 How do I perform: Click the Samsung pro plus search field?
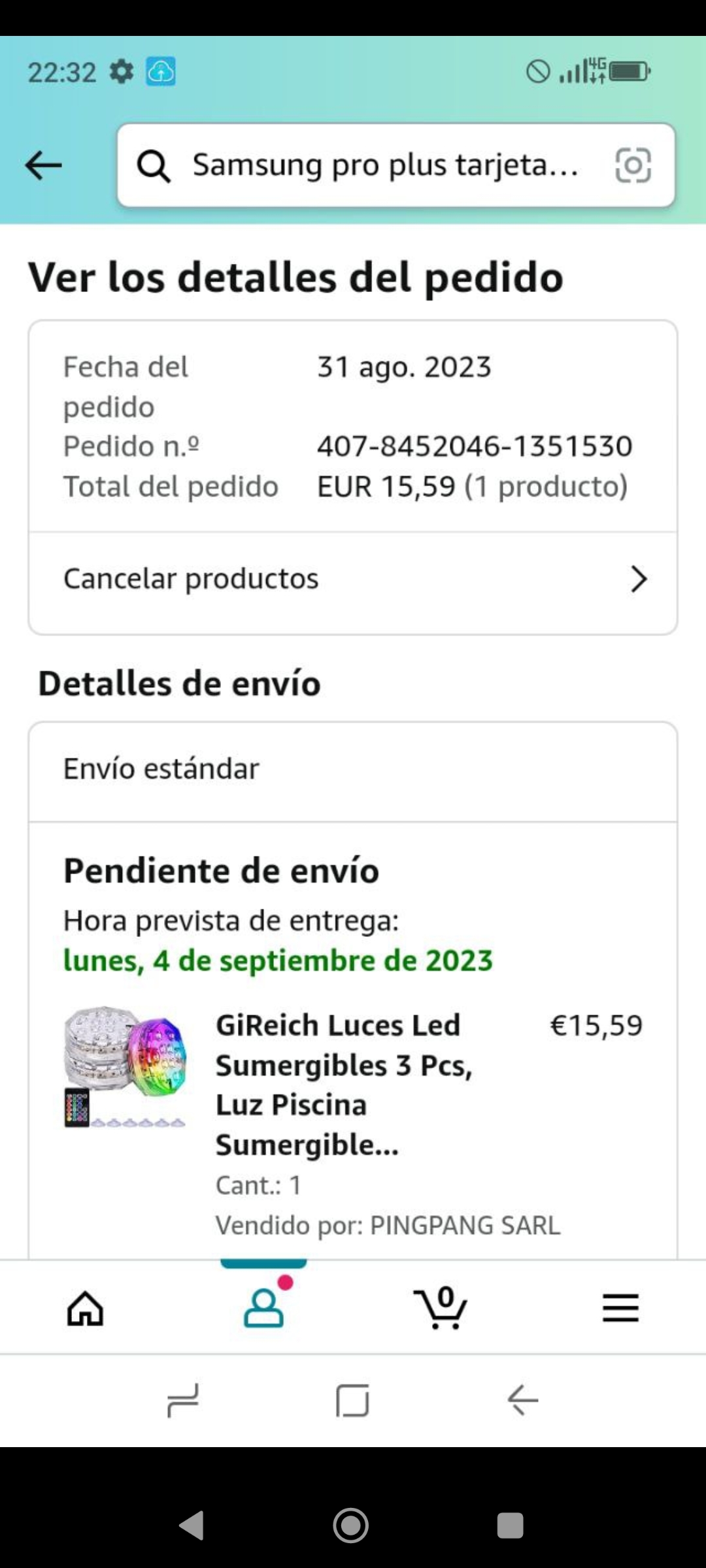tap(384, 165)
